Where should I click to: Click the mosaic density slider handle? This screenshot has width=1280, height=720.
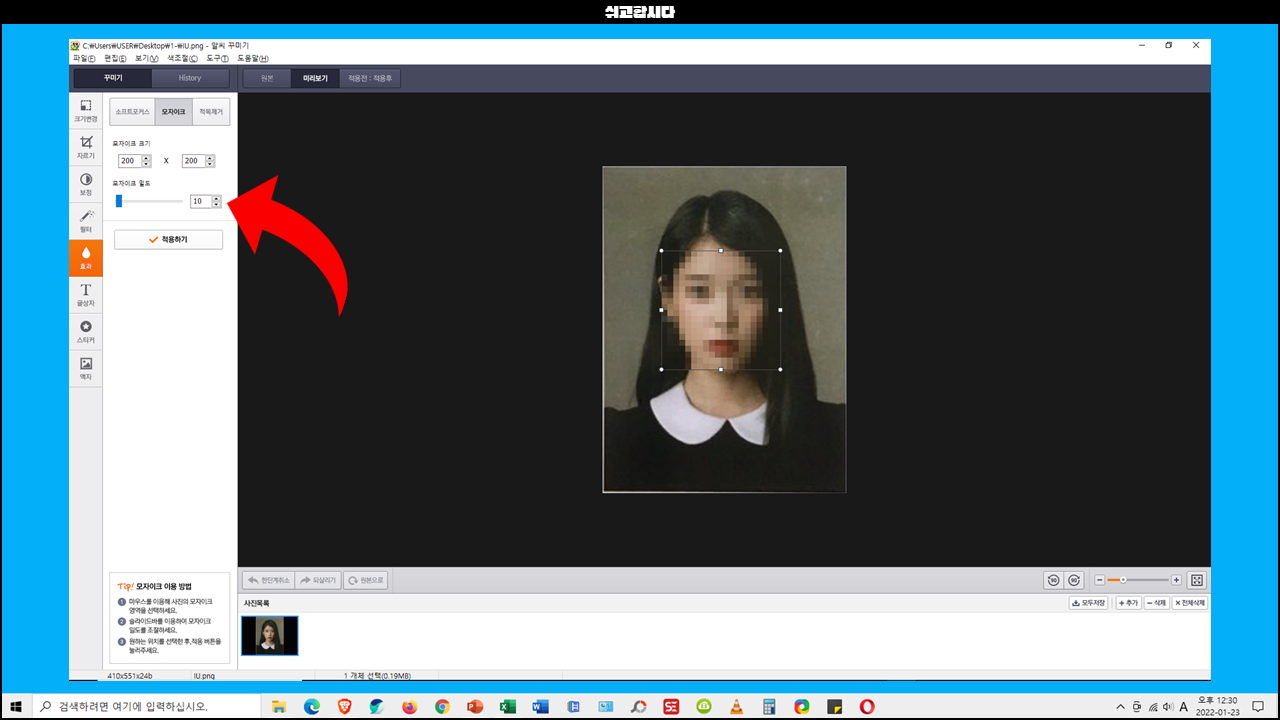pos(119,201)
